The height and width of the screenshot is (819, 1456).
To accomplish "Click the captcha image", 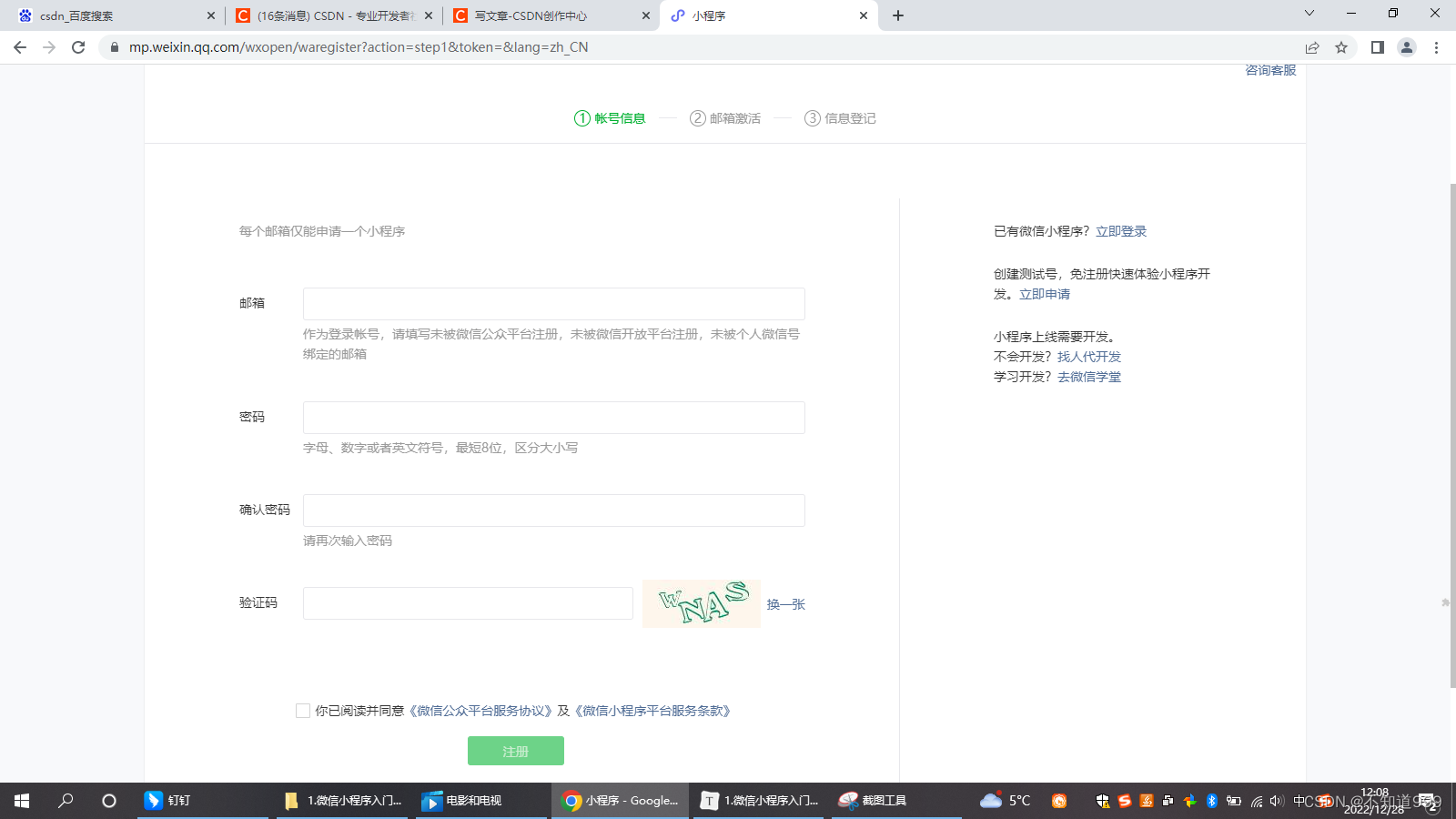I will coord(702,603).
